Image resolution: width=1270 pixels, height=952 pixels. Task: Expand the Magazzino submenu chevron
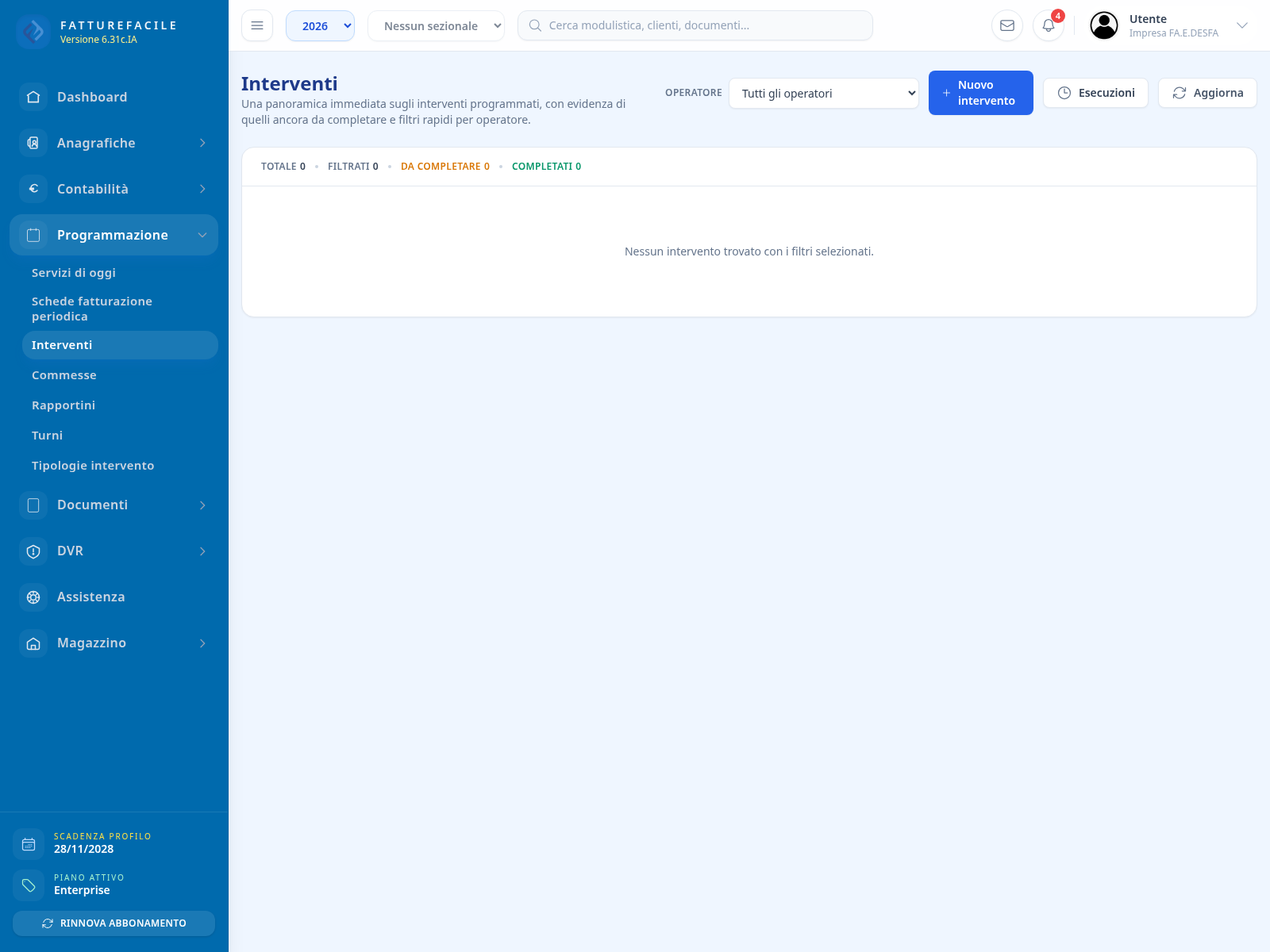point(202,643)
